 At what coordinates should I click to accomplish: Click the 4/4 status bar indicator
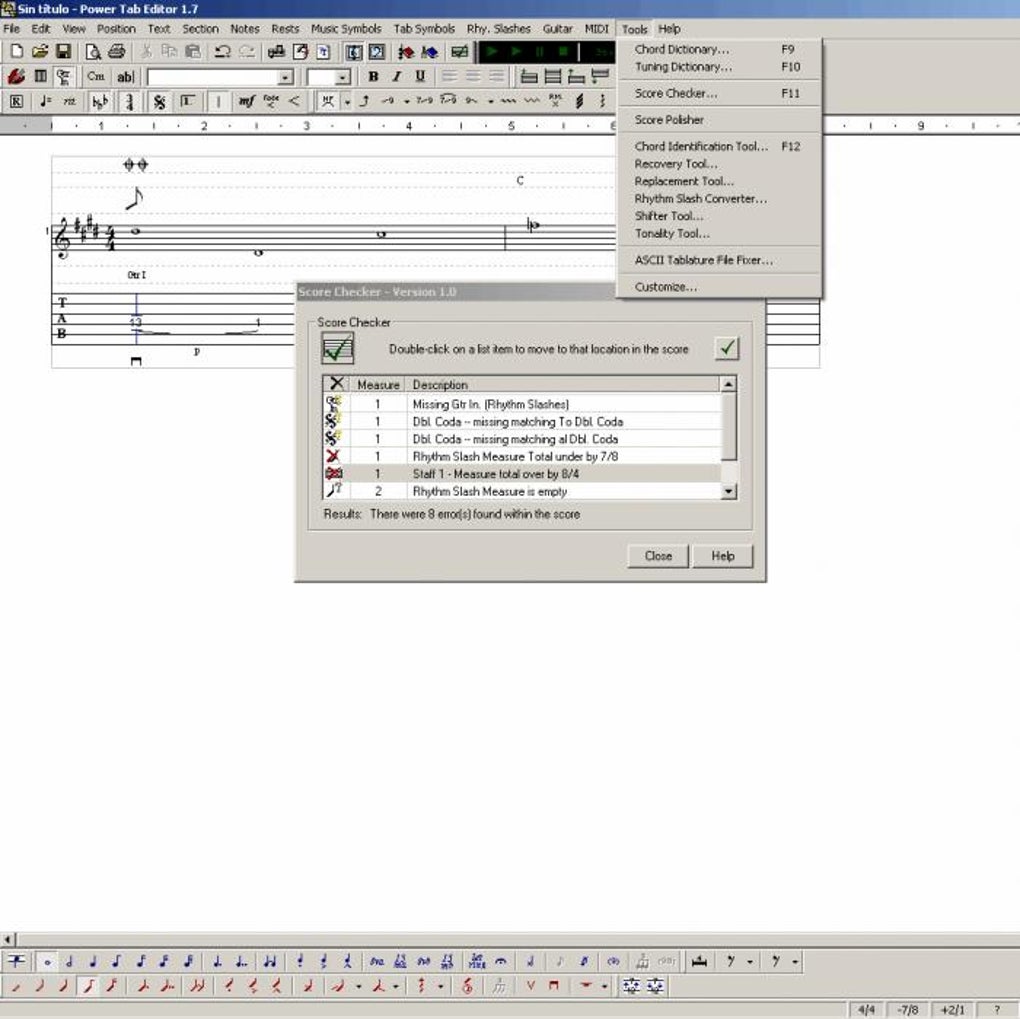click(866, 1010)
